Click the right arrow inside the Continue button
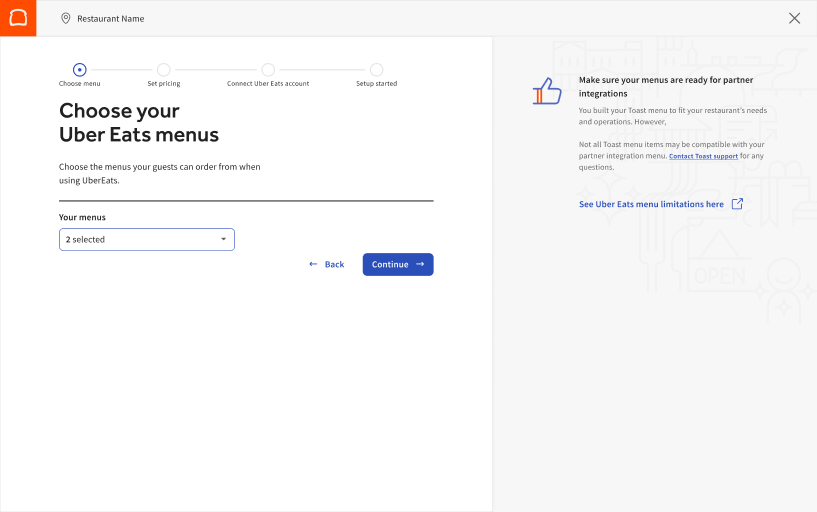This screenshot has height=512, width=817. [420, 264]
